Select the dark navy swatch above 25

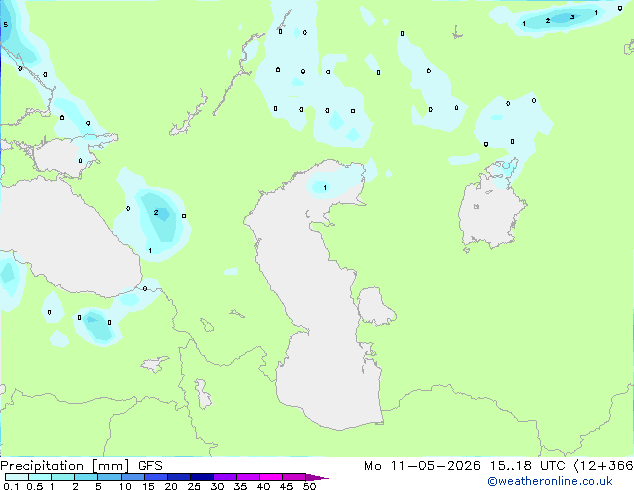click(202, 477)
